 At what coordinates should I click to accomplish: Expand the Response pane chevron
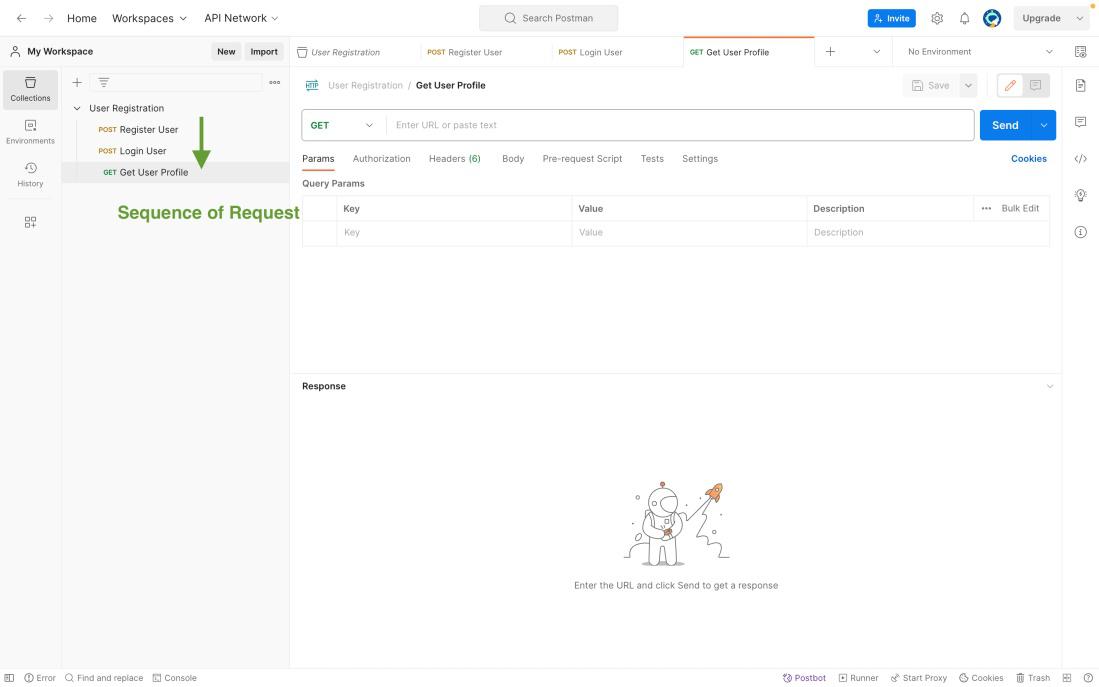1049,386
